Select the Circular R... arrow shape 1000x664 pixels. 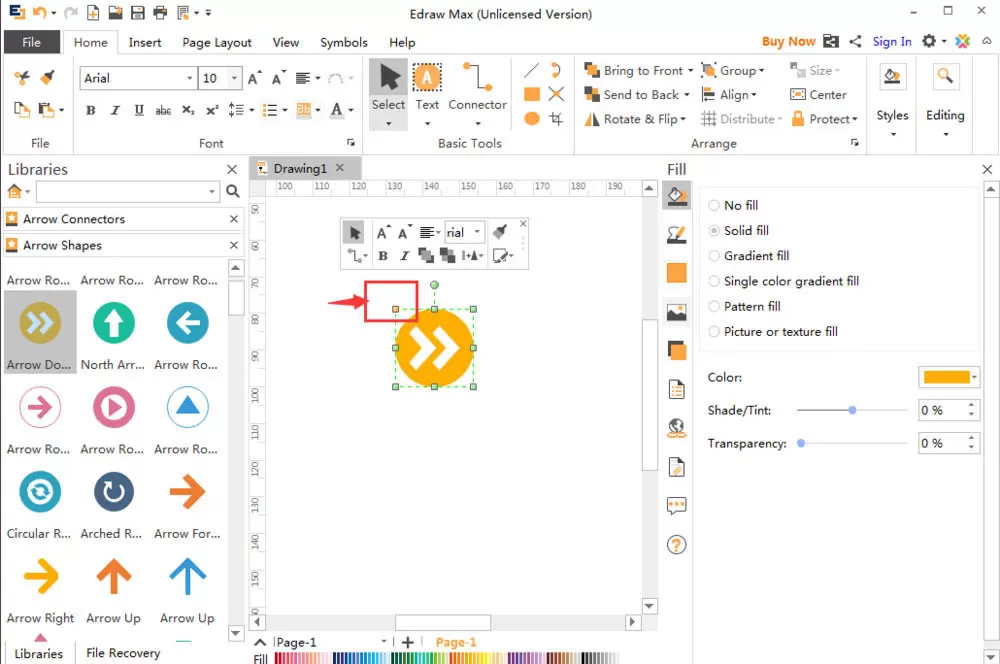click(x=40, y=503)
